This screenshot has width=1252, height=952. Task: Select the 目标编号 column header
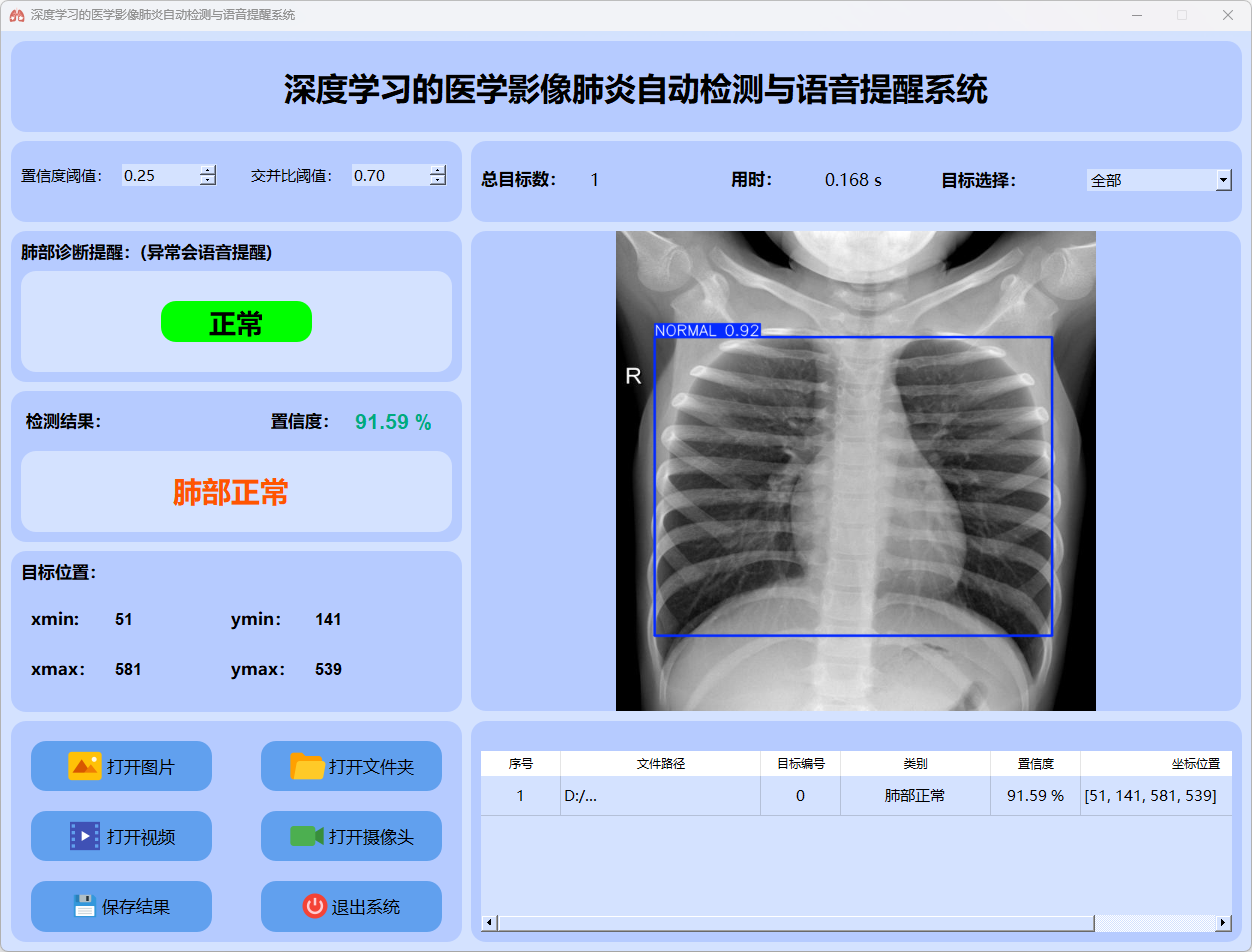(x=801, y=763)
